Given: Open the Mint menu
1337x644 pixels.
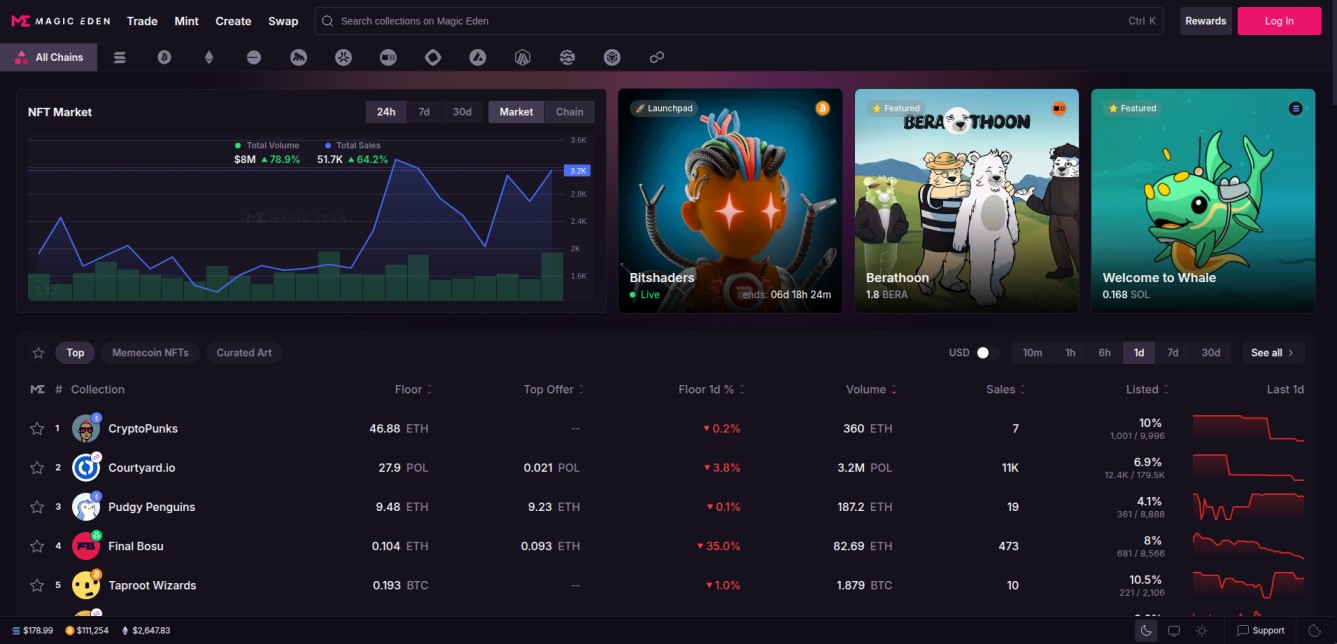Looking at the screenshot, I should point(186,21).
